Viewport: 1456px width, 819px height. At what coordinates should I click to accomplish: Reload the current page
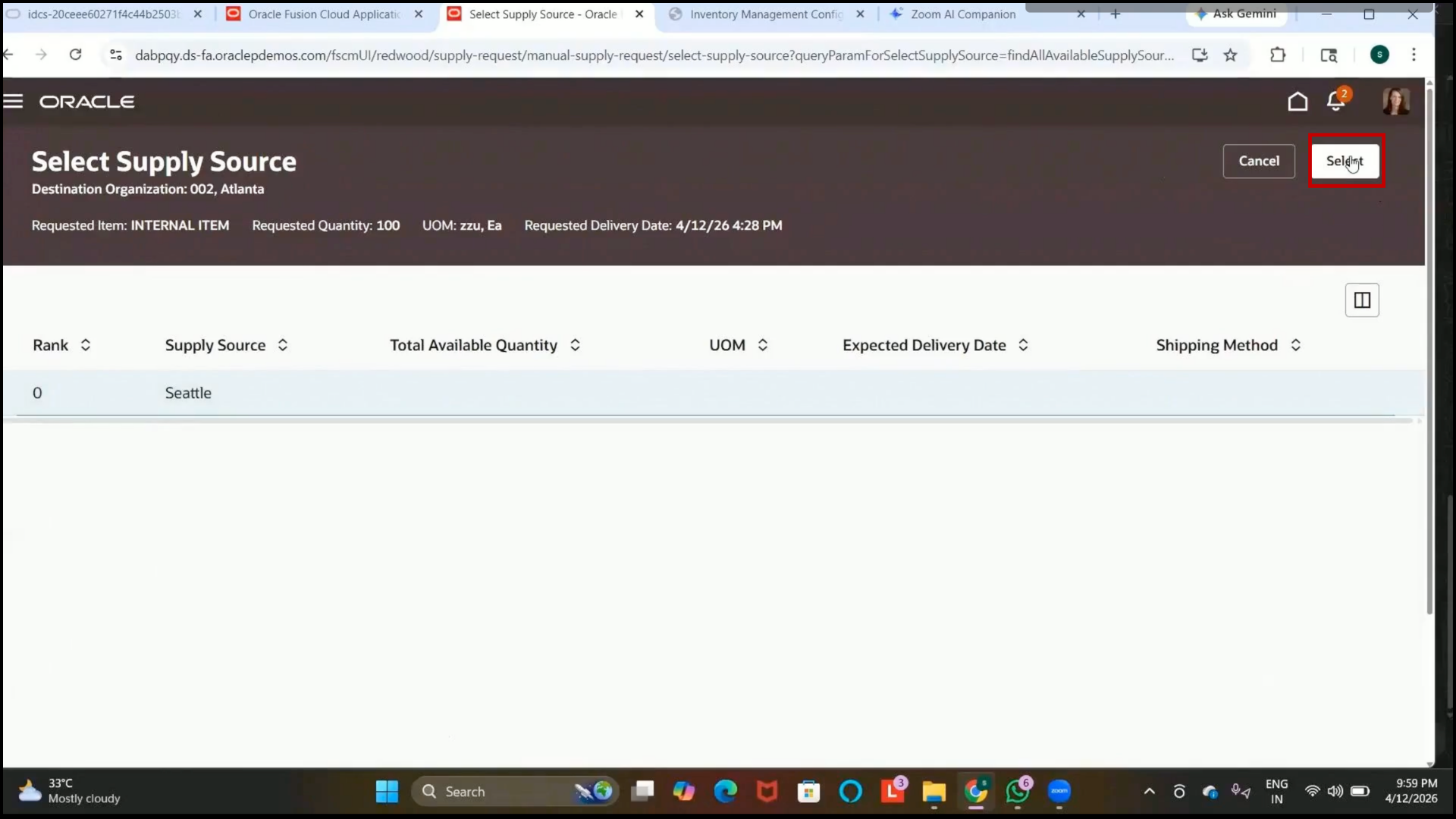(x=75, y=55)
